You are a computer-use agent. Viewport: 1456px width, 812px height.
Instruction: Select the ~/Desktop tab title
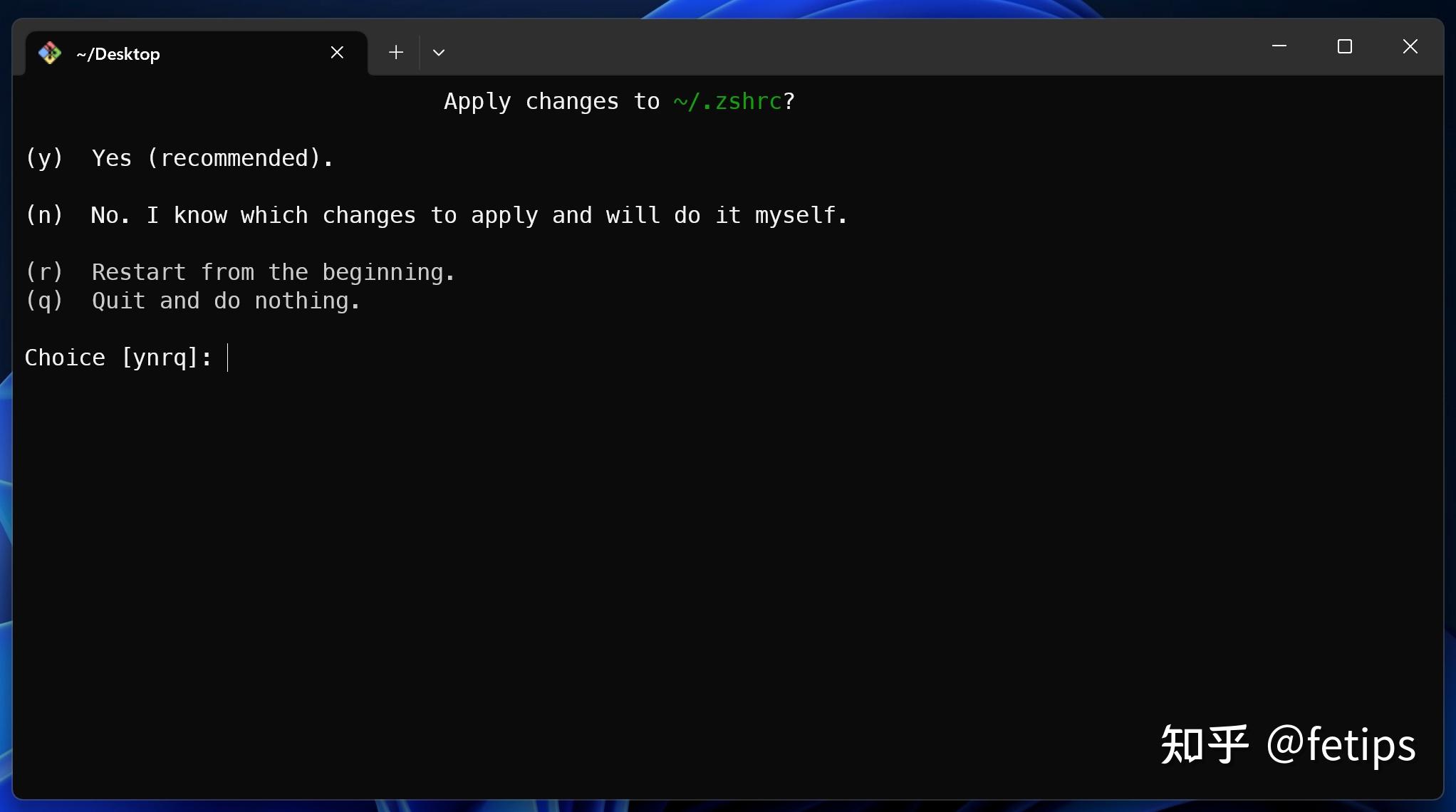coord(118,54)
